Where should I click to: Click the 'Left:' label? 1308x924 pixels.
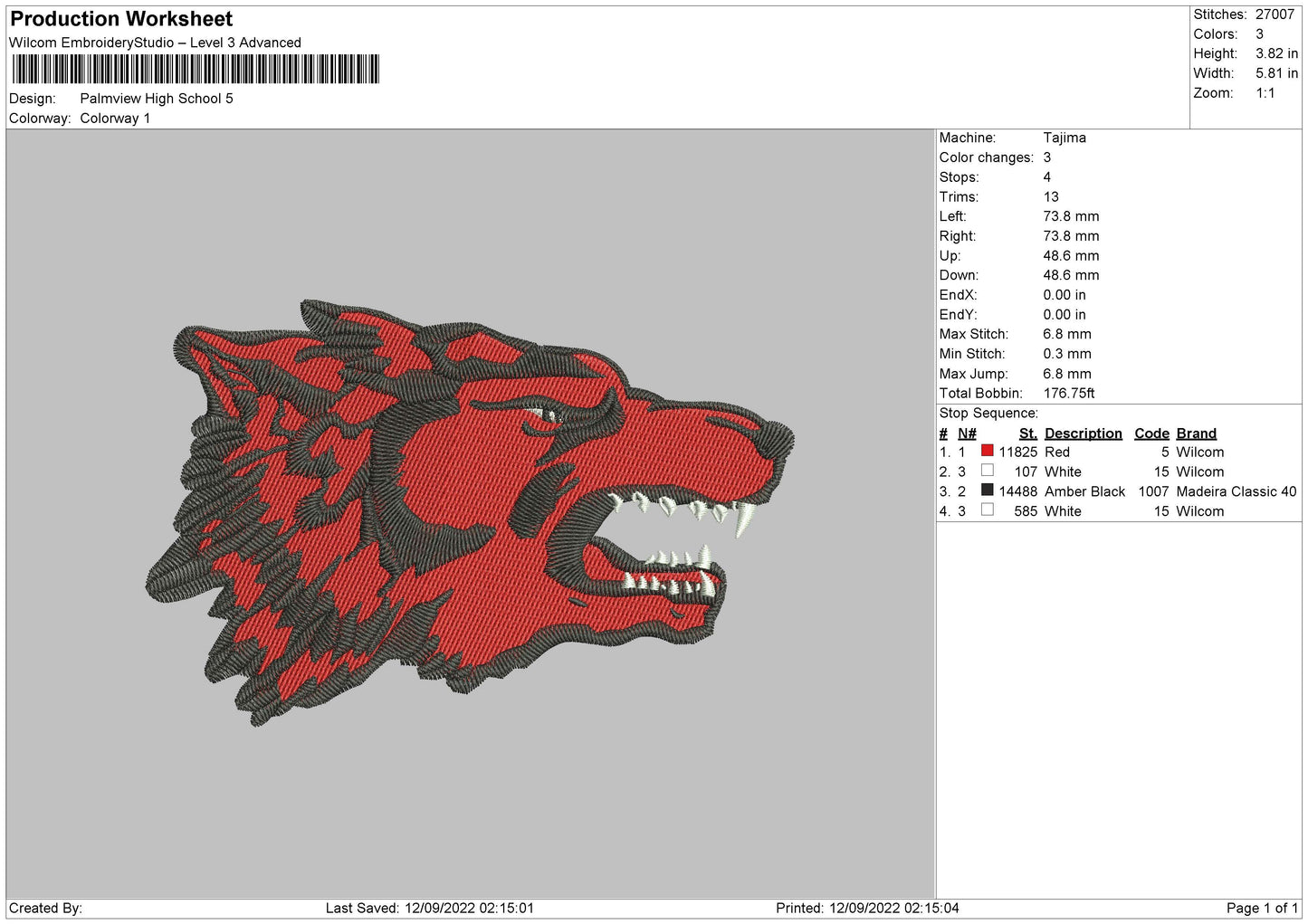pyautogui.click(x=952, y=216)
